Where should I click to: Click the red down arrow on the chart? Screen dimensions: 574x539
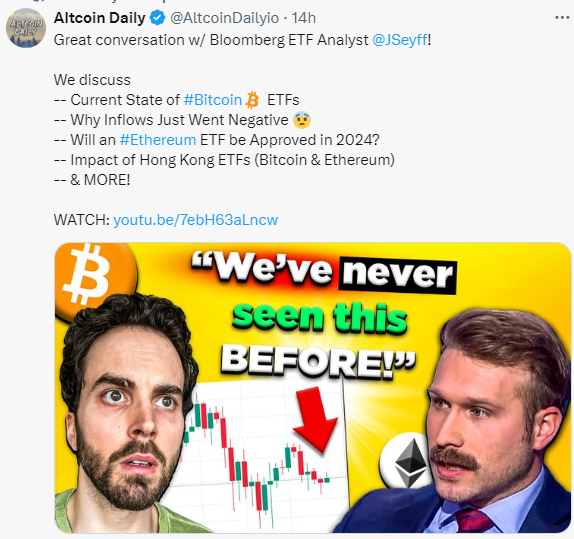coord(315,420)
